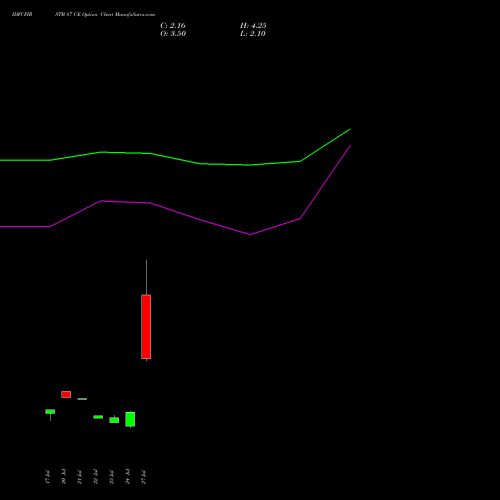Click the L: 2.10 low value

click(x=253, y=34)
